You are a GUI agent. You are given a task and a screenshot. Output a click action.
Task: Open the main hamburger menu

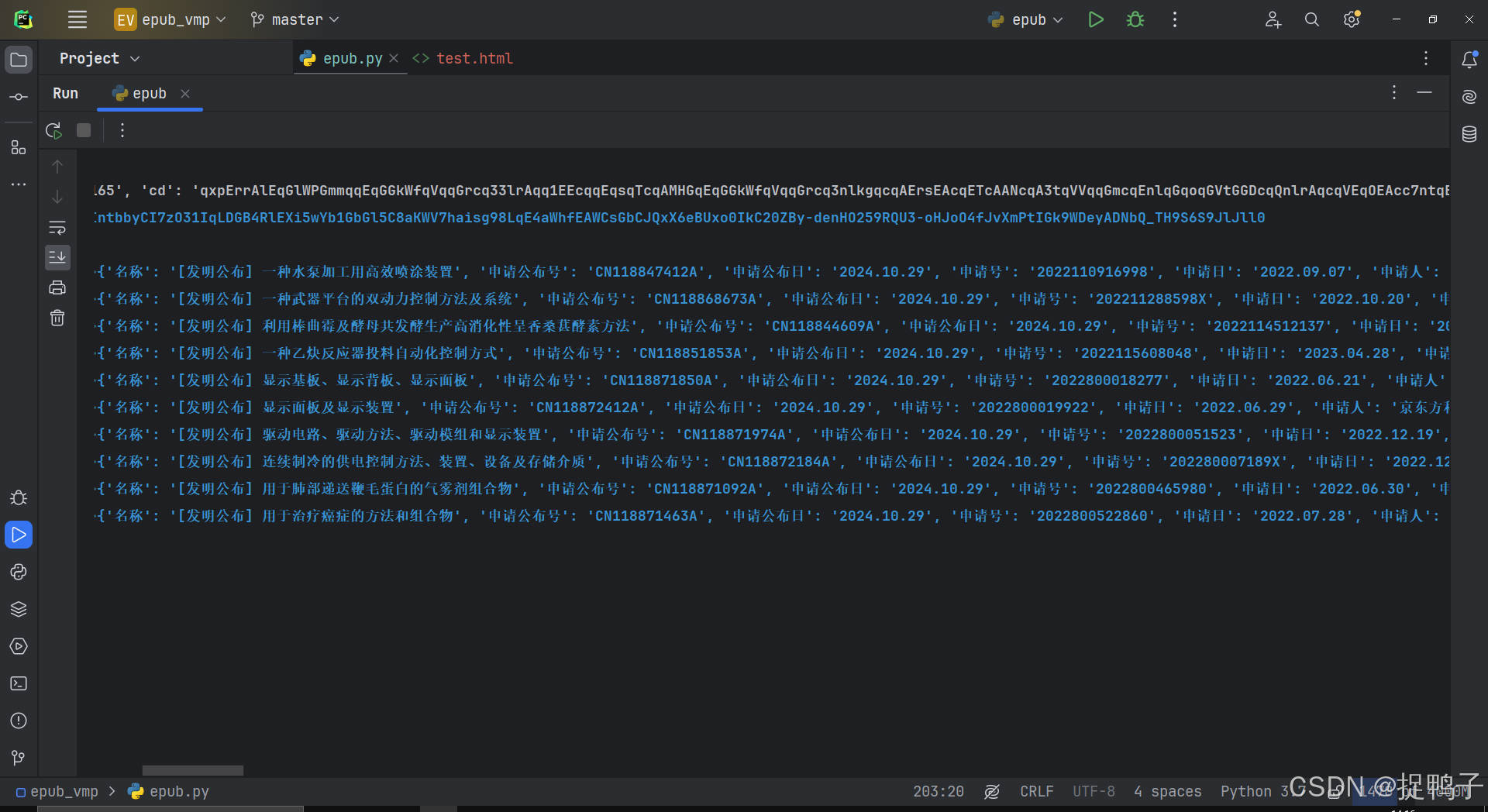click(77, 19)
